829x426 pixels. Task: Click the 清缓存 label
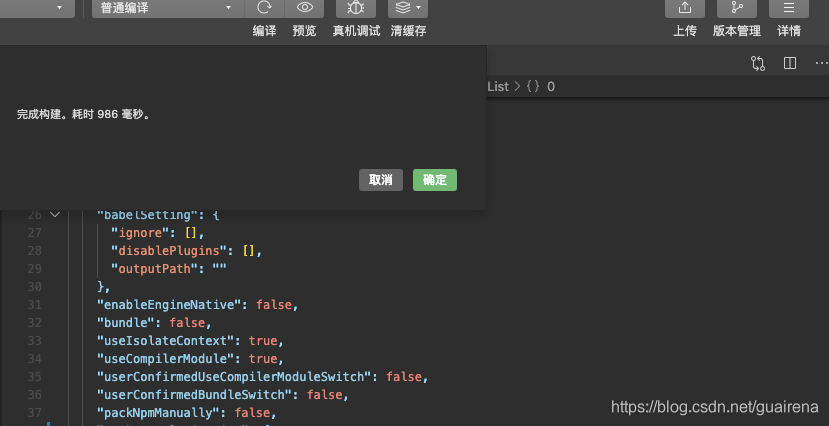coord(408,31)
